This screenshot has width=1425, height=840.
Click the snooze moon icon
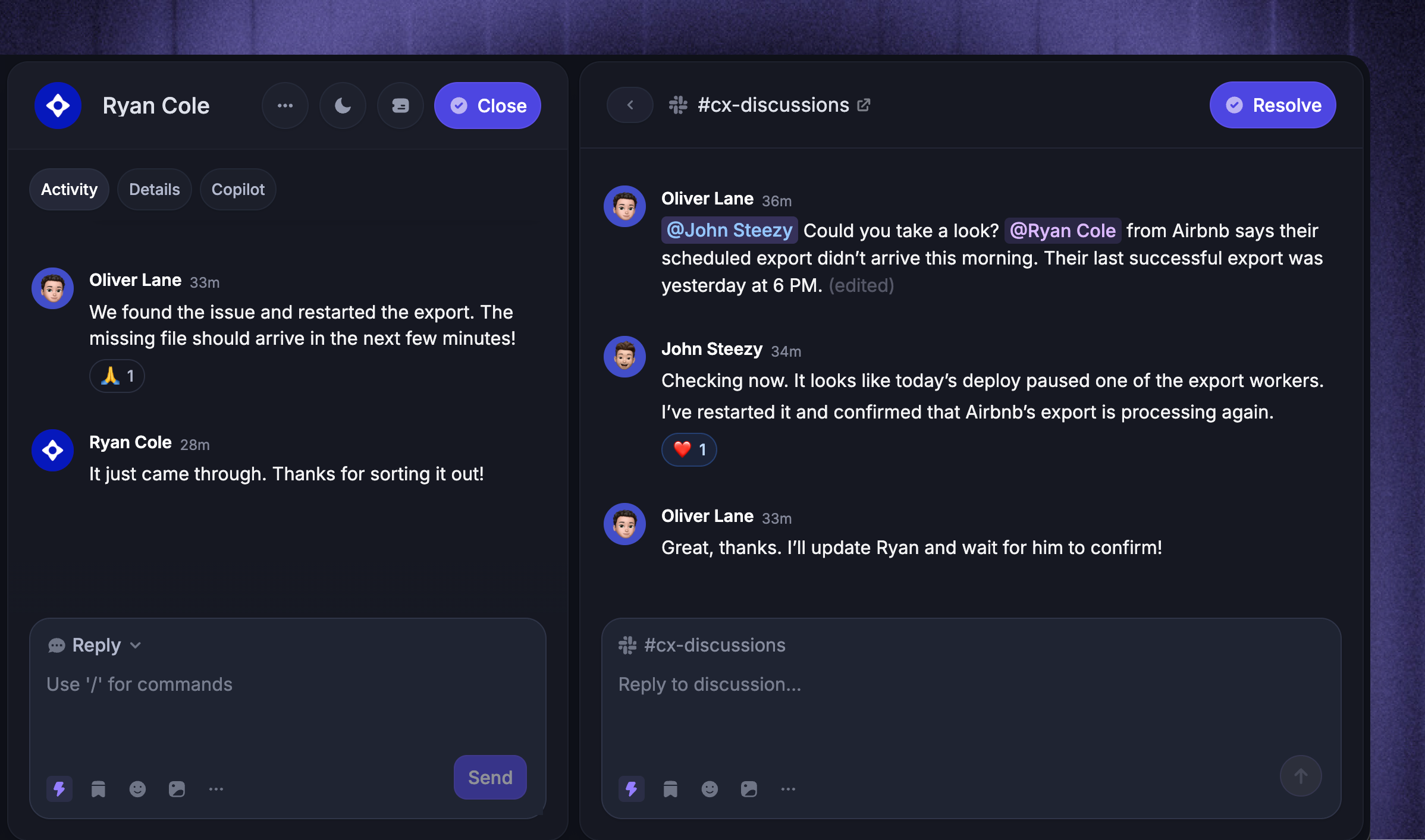pos(343,106)
